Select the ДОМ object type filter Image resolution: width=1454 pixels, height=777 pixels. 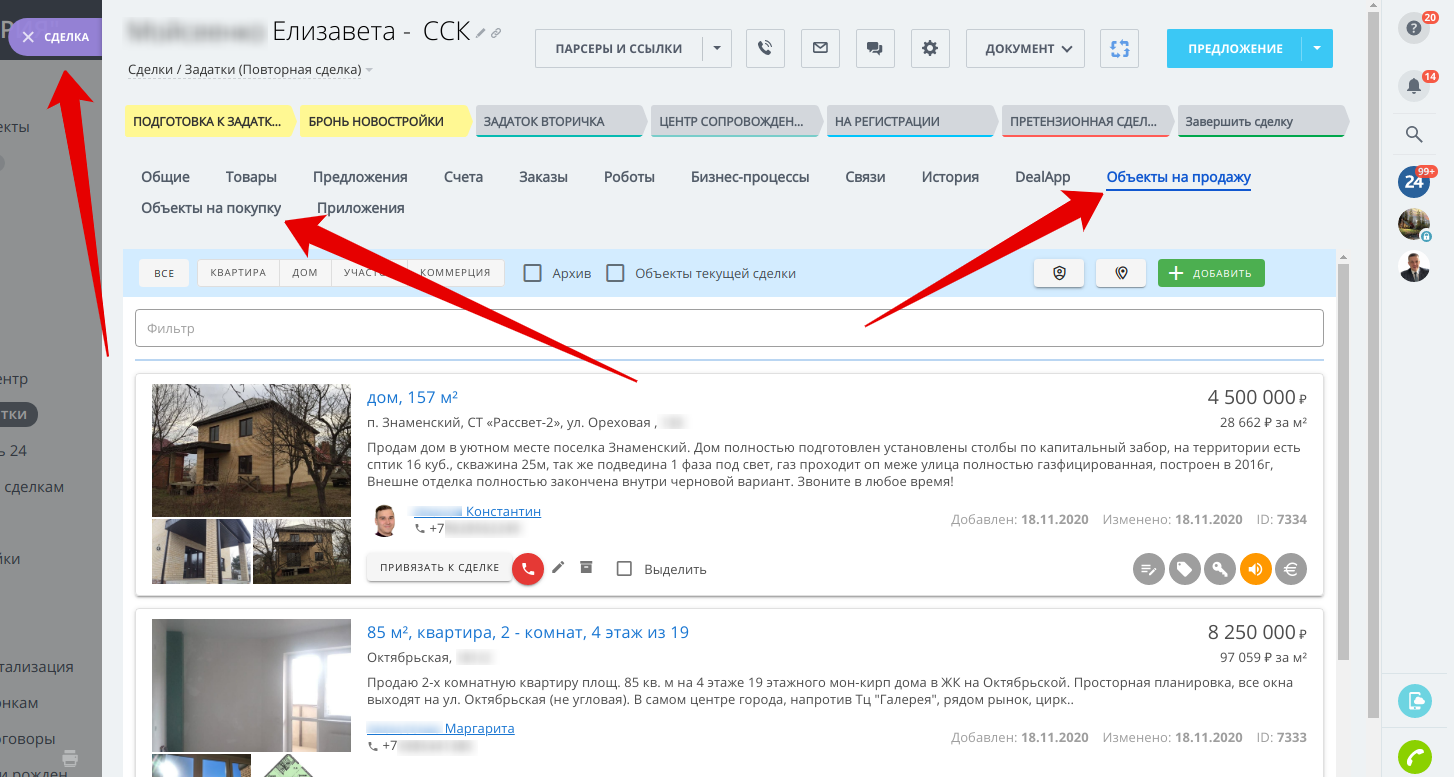pos(305,273)
